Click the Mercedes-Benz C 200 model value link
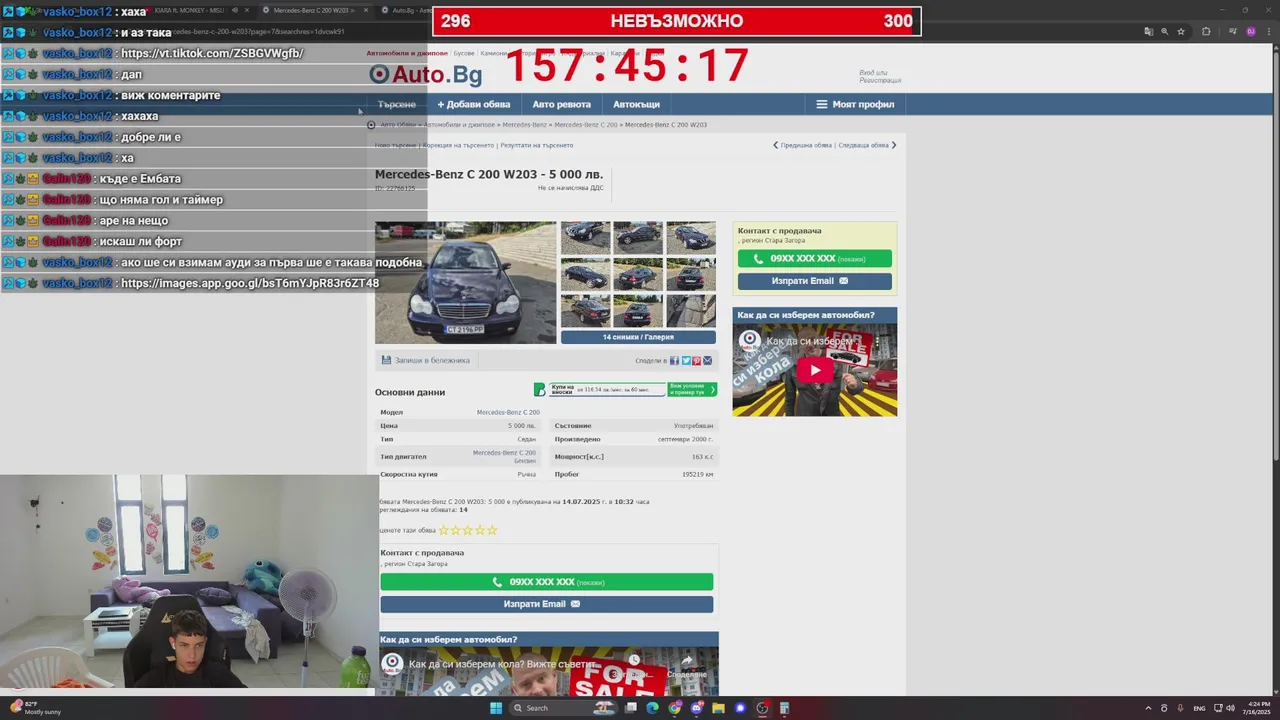This screenshot has height=720, width=1280. pos(508,412)
